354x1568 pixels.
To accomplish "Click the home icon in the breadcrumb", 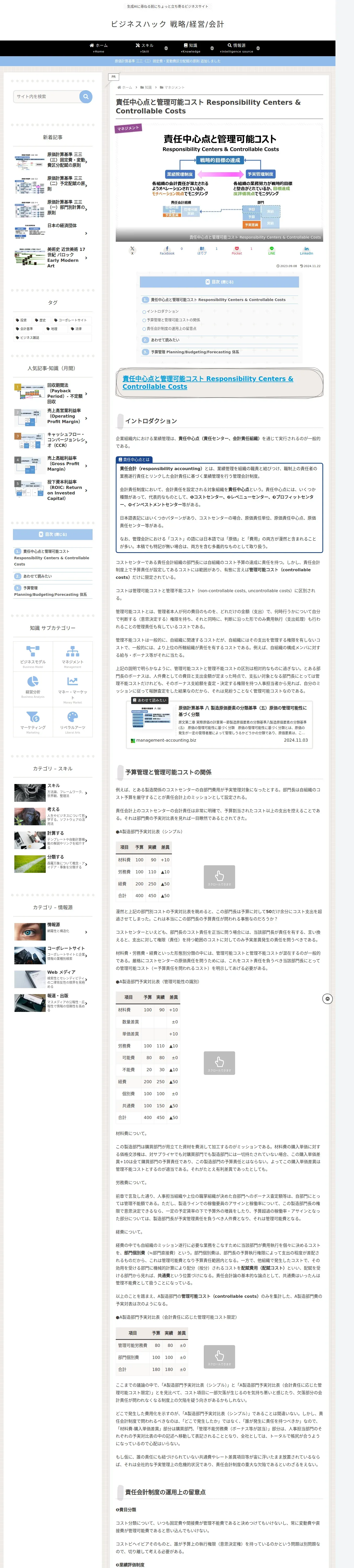I will [119, 87].
